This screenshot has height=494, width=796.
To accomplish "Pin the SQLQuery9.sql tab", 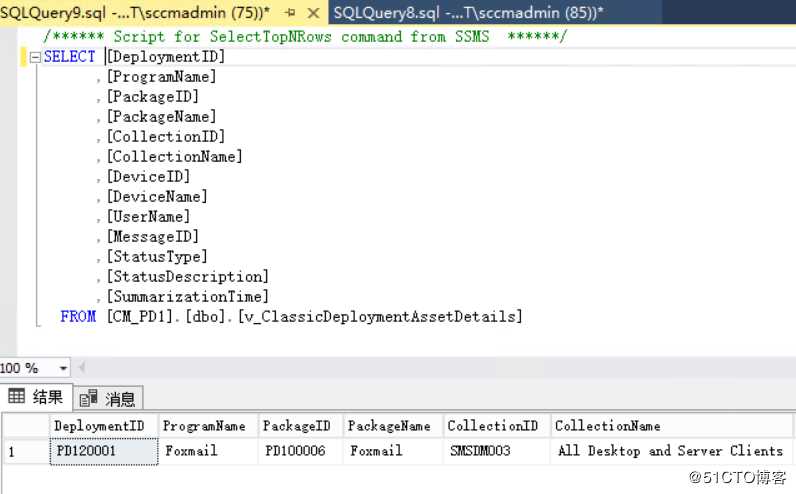I will [x=290, y=13].
